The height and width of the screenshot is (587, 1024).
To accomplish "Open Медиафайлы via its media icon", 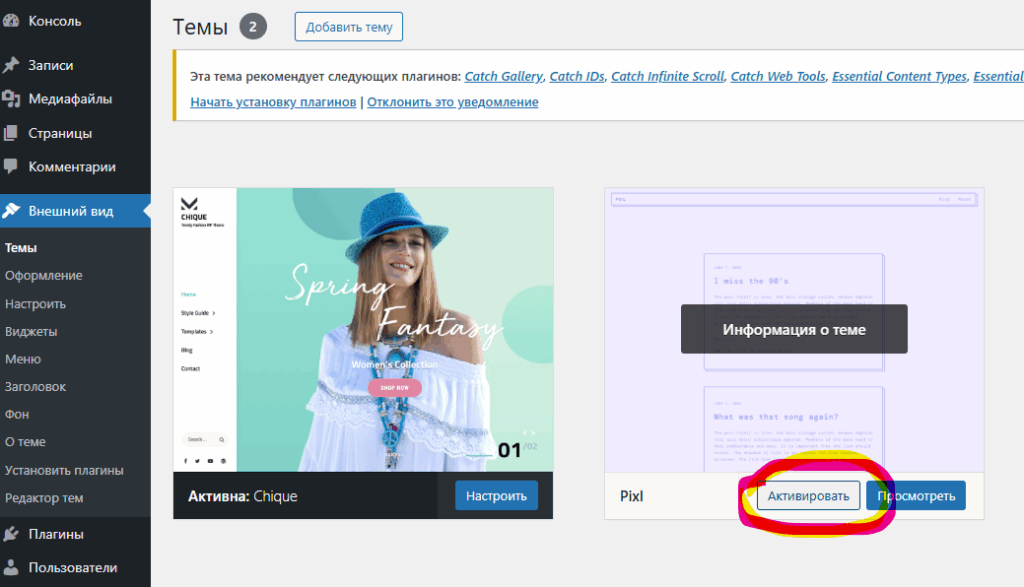I will coord(12,99).
